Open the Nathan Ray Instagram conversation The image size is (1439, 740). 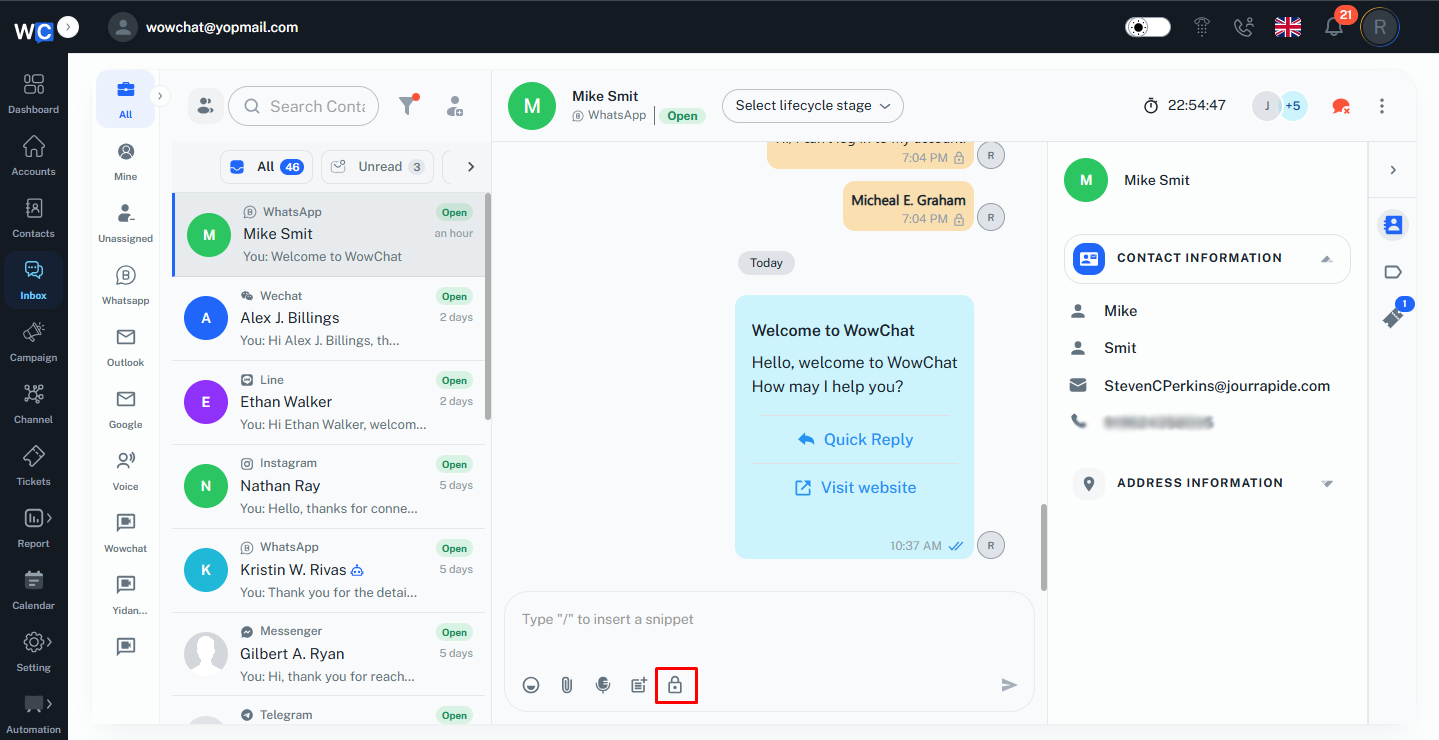point(328,487)
